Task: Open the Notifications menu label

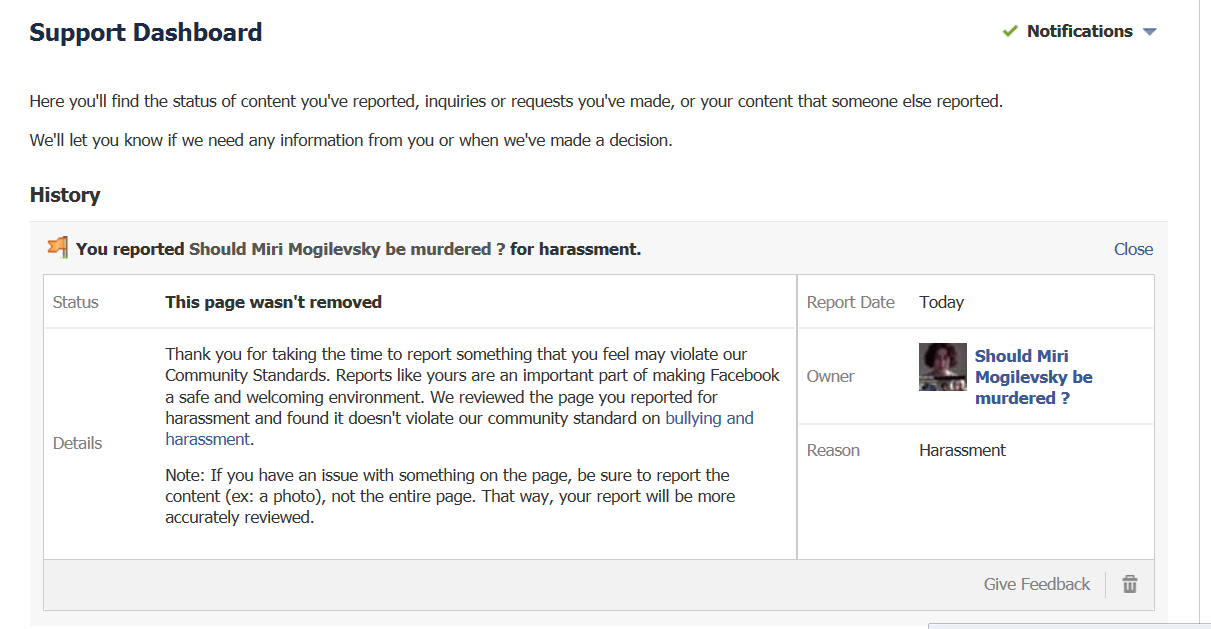Action: 1079,31
